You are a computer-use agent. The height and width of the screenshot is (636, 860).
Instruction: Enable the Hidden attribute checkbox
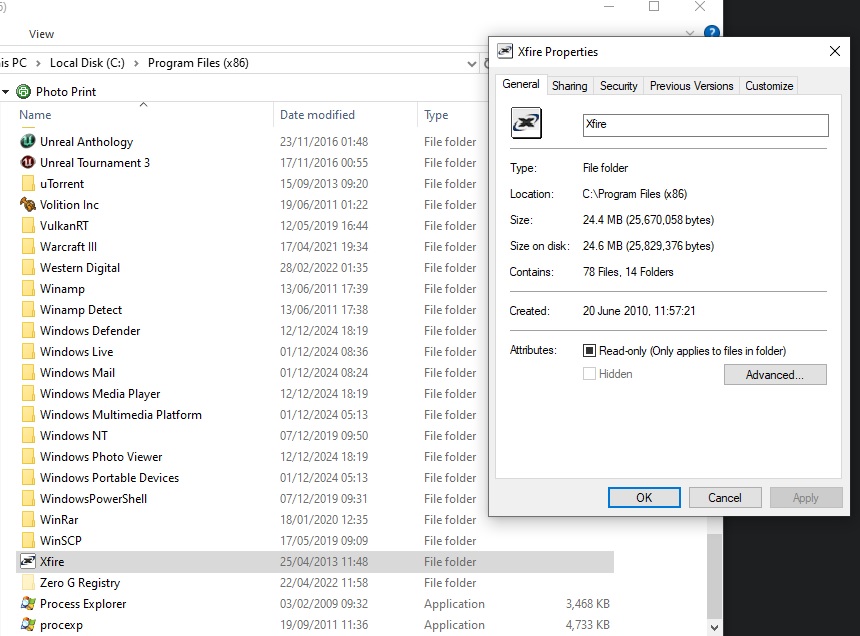[x=589, y=374]
